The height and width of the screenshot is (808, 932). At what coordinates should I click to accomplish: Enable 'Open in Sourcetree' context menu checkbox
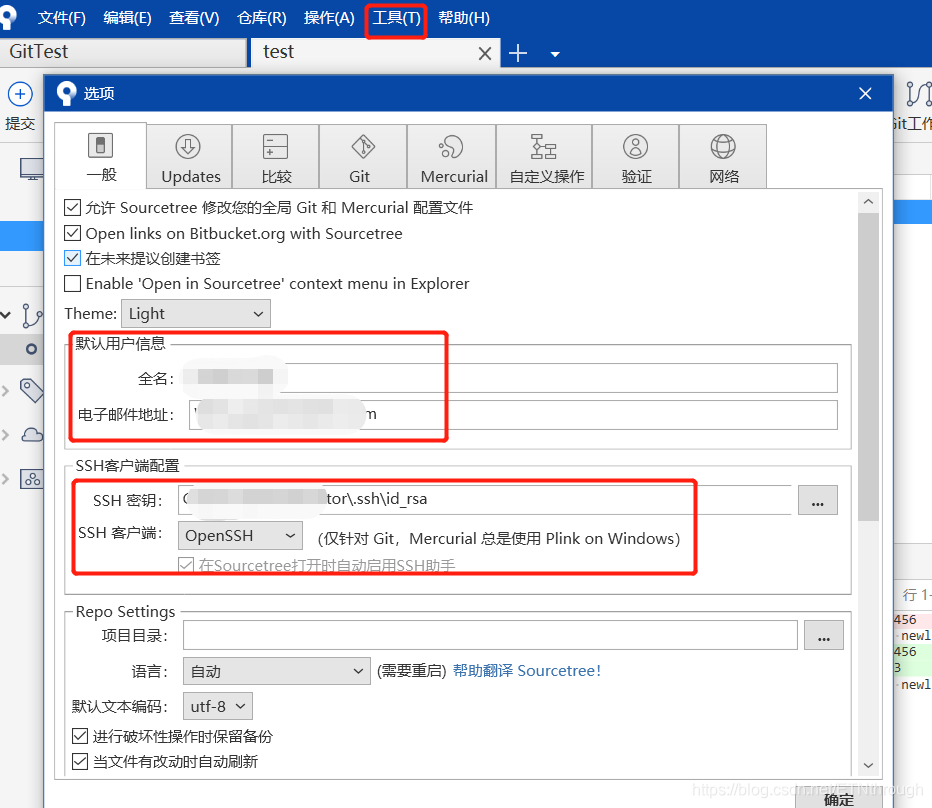(x=73, y=284)
